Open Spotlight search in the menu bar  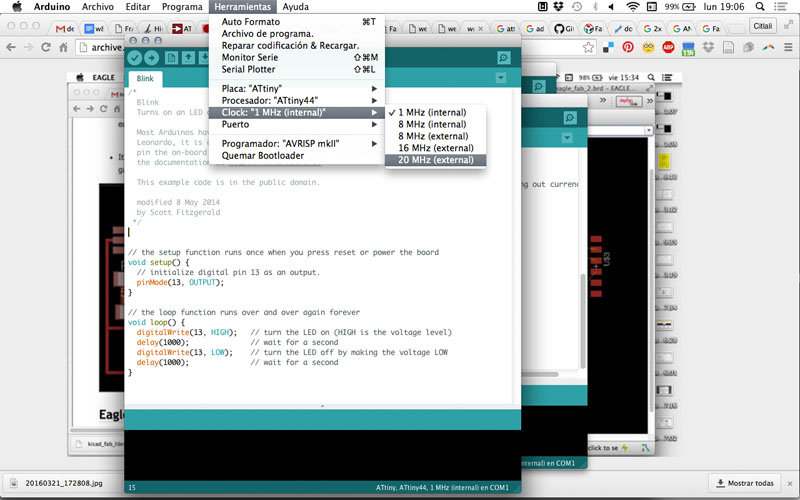[x=760, y=7]
